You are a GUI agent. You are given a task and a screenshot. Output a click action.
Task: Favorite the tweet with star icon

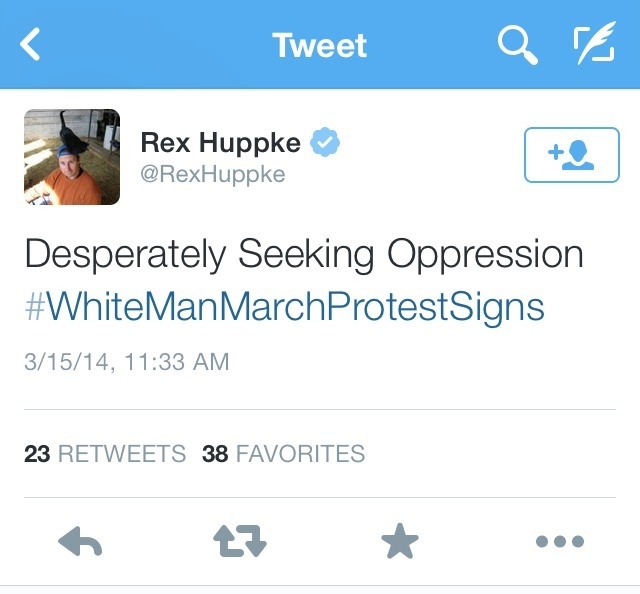pos(399,542)
